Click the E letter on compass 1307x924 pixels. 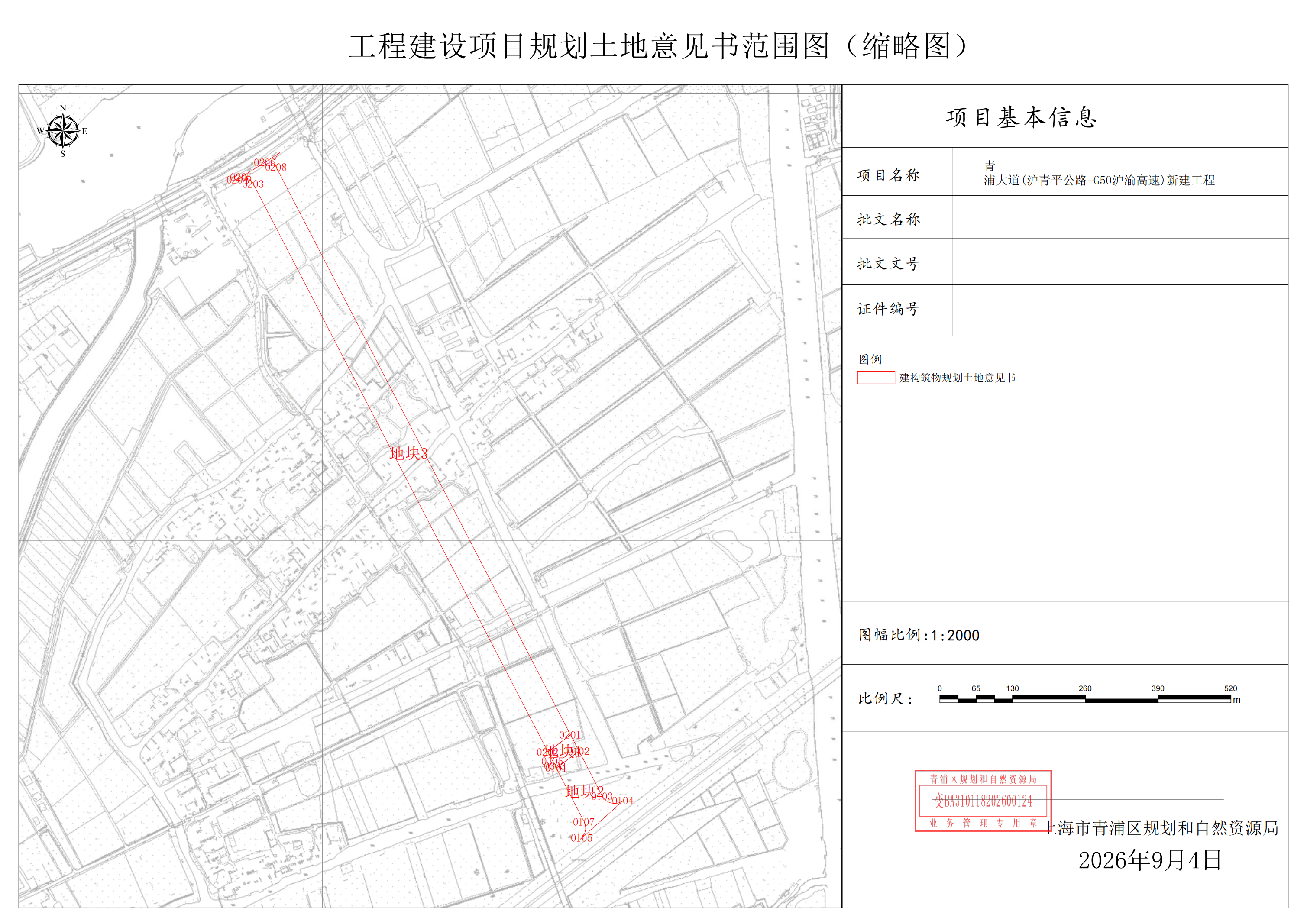click(84, 132)
